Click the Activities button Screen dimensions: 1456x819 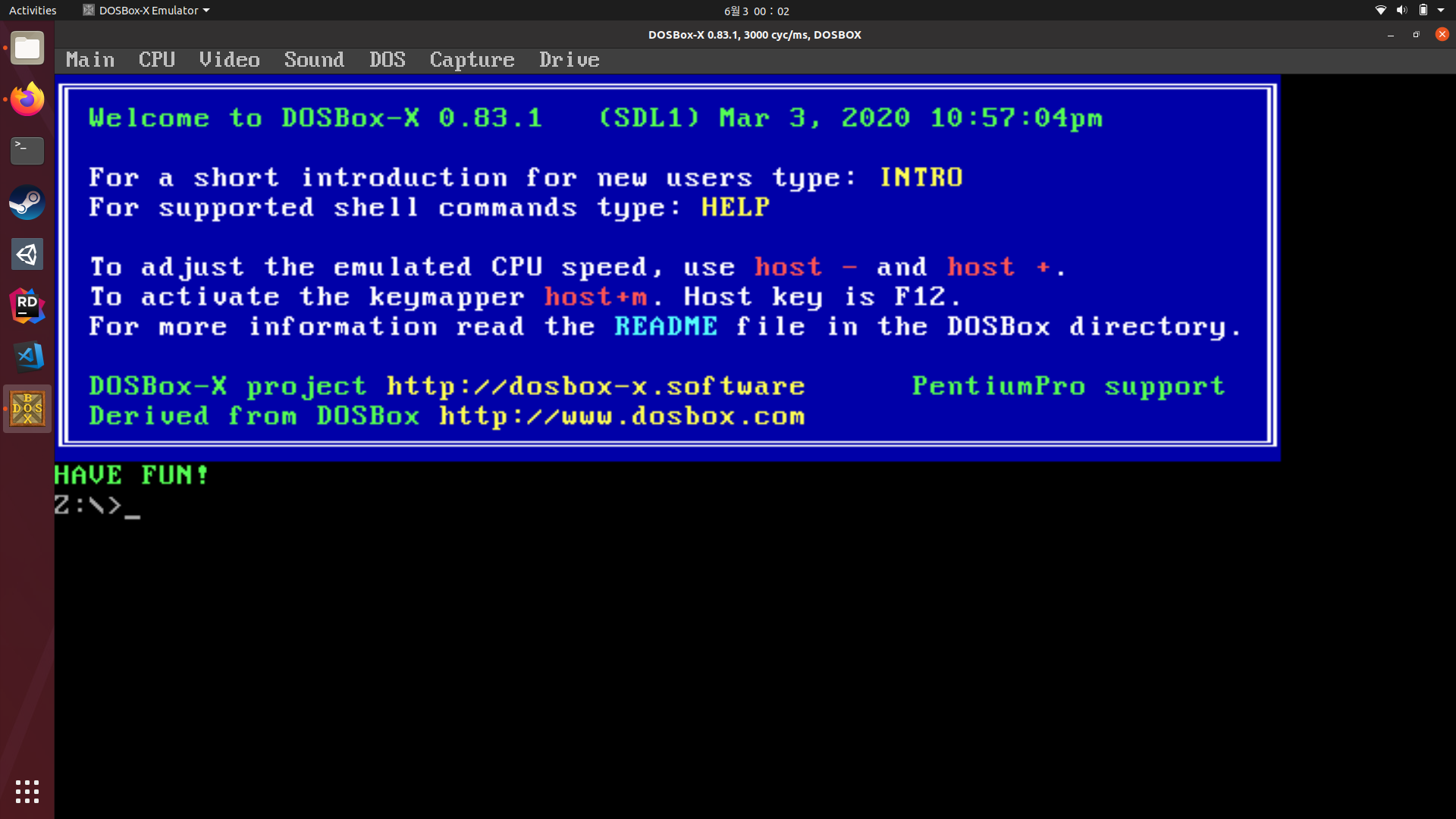pos(33,11)
